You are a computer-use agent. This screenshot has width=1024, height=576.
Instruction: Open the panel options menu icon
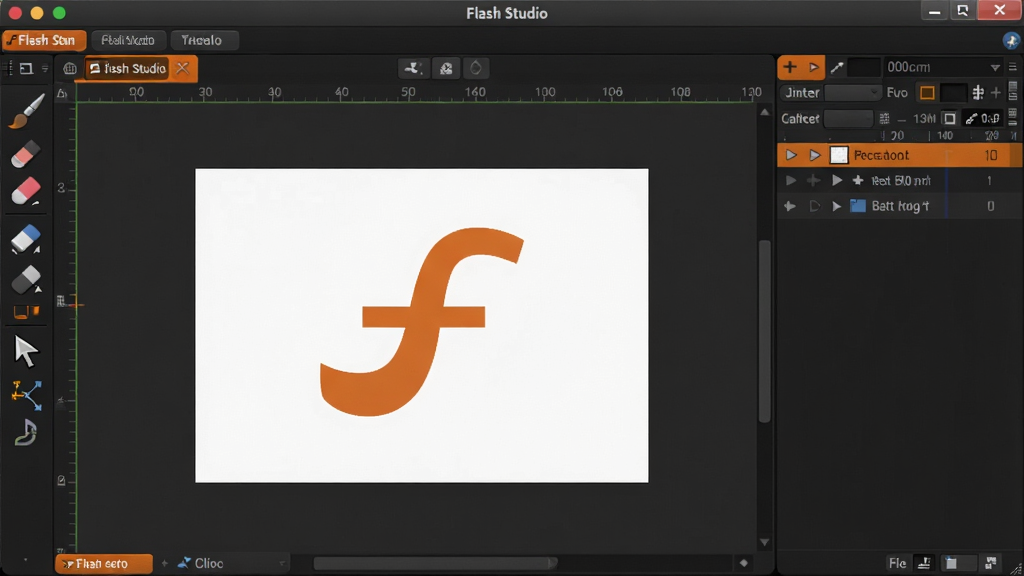pyautogui.click(x=1013, y=67)
